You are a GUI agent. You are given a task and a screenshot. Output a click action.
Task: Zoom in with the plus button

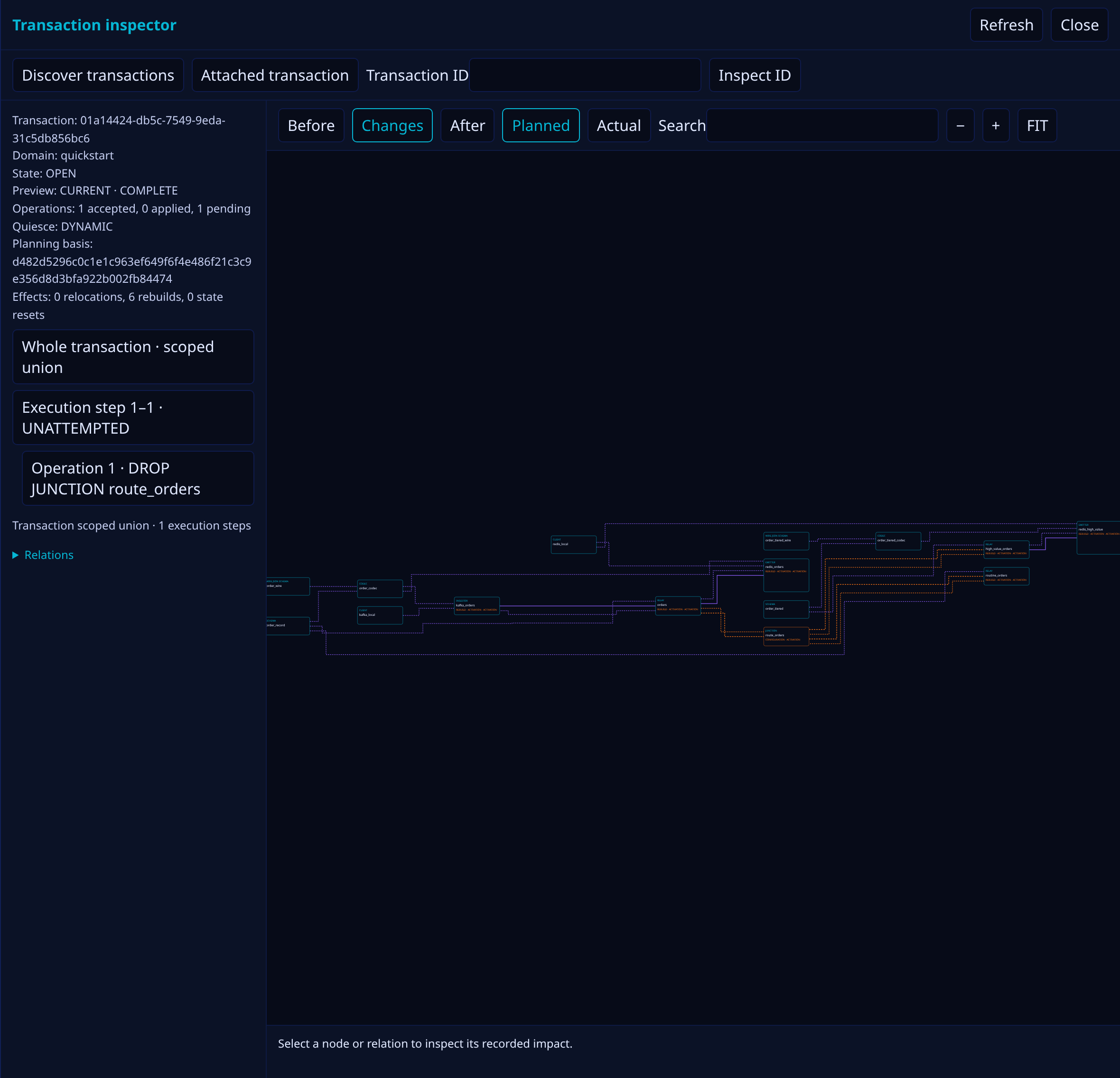[996, 125]
